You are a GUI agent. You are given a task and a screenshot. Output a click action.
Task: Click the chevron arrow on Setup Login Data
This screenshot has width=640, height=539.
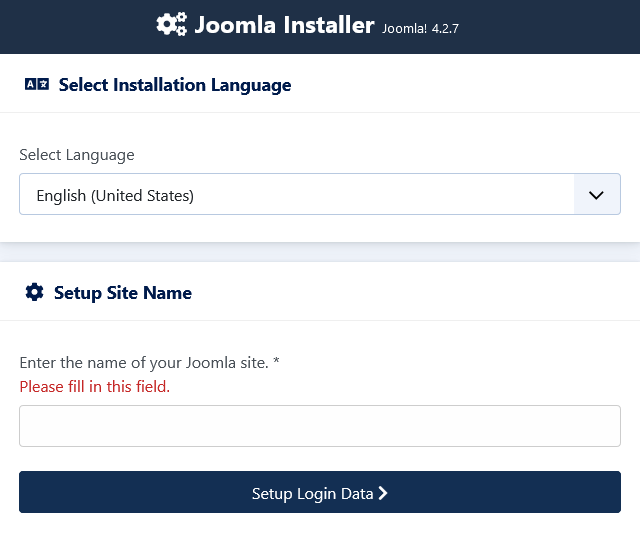[383, 493]
